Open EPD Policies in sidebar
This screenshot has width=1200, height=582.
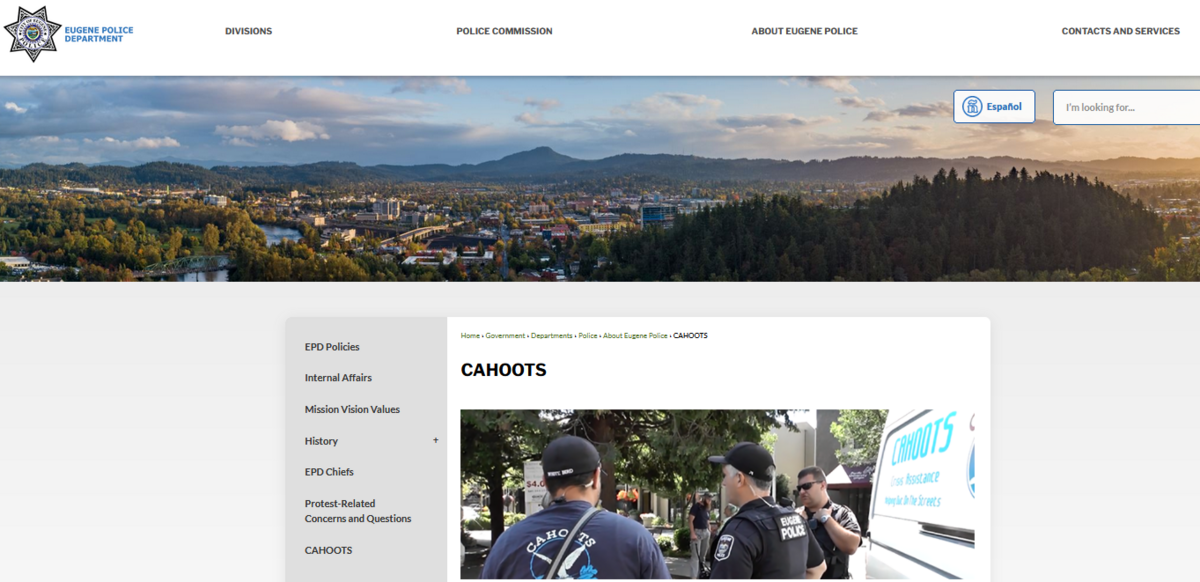[x=332, y=347]
